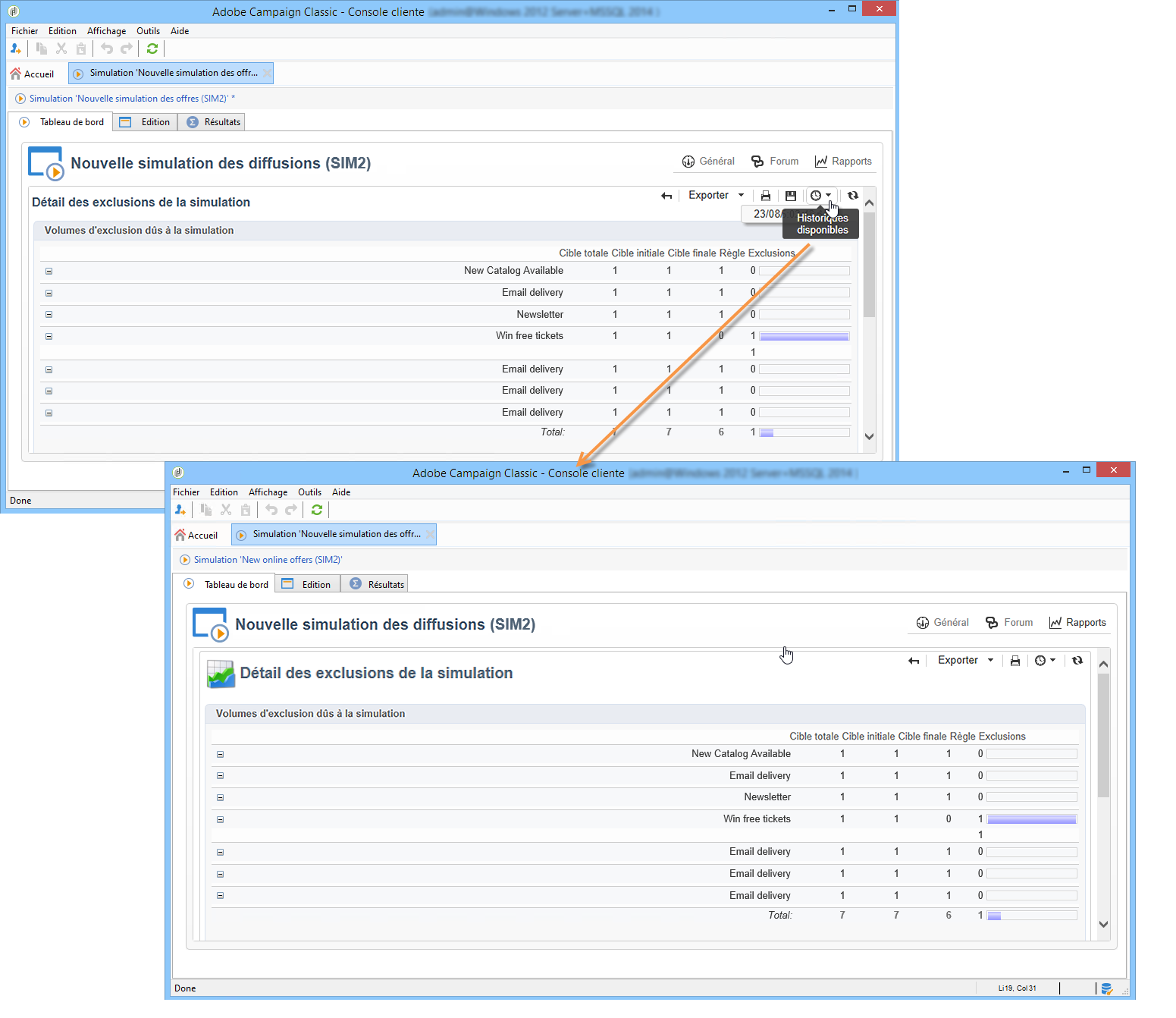Click the Total exclusion bar in front window

[1032, 916]
